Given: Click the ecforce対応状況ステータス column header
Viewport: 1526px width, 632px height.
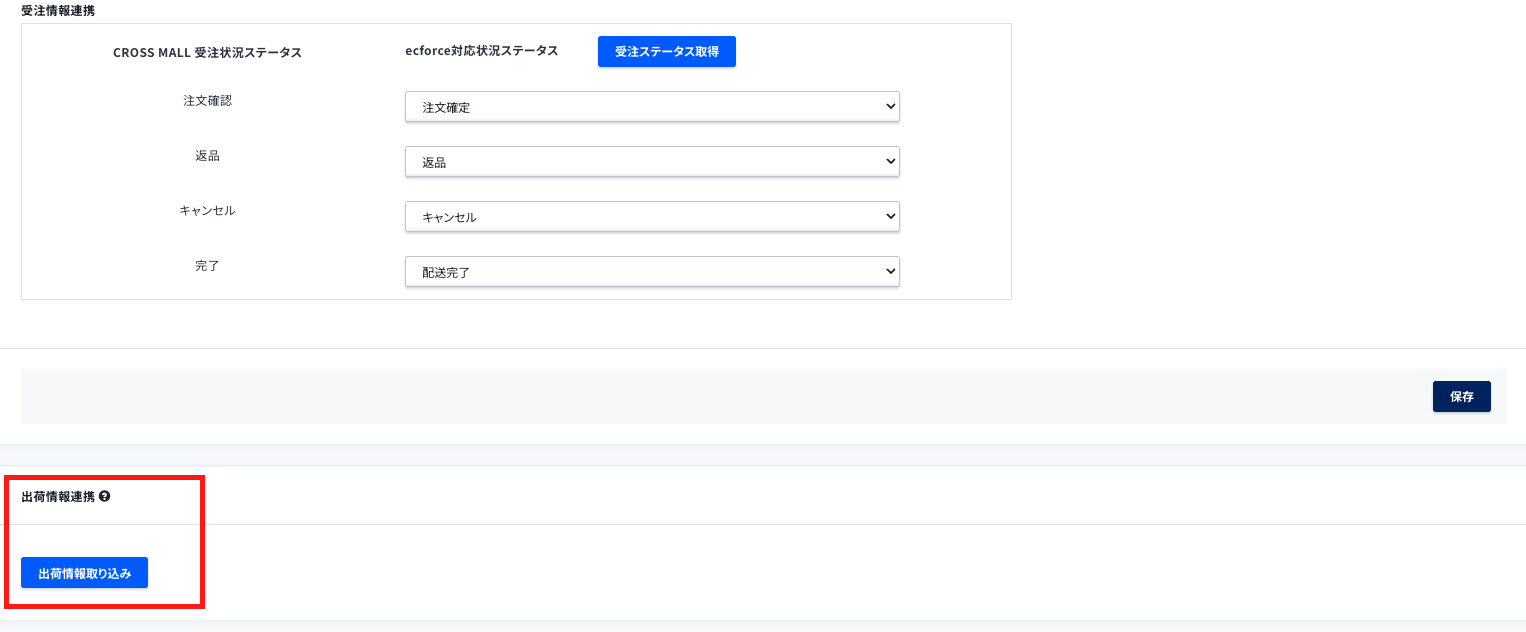Looking at the screenshot, I should (481, 50).
